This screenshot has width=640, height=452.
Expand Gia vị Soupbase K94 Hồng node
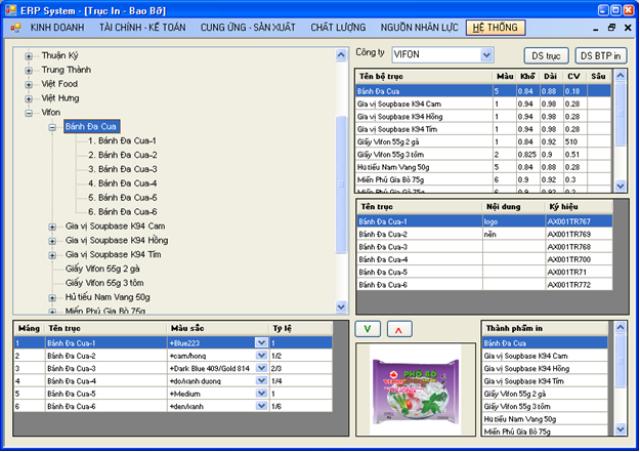[x=52, y=241]
